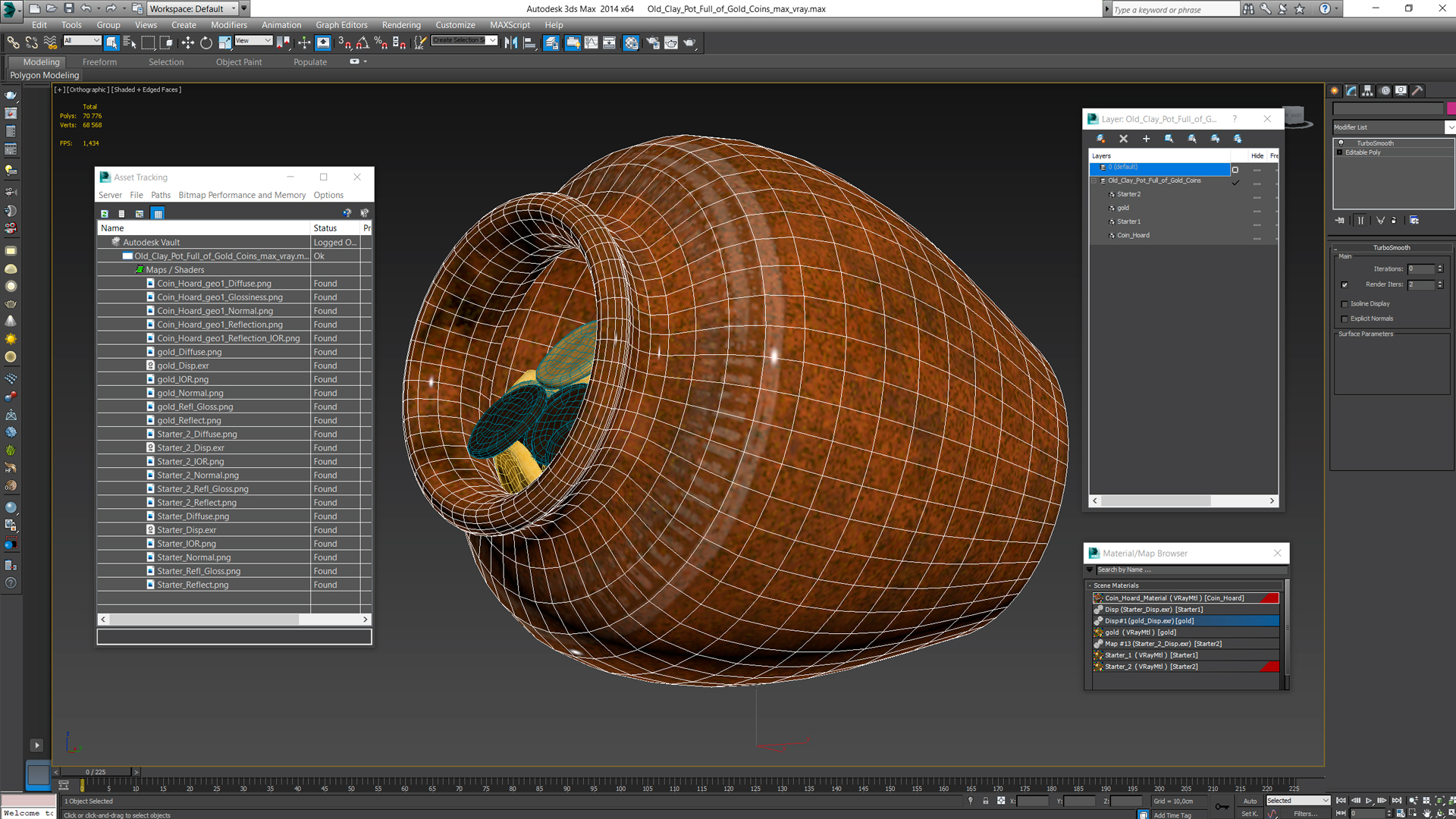Activate the Select and Uniform Scale tool
The width and height of the screenshot is (1456, 819).
pyautogui.click(x=224, y=42)
